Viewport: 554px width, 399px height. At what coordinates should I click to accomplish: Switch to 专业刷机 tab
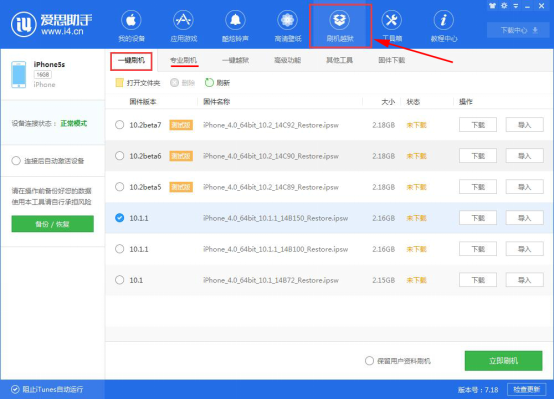click(183, 60)
